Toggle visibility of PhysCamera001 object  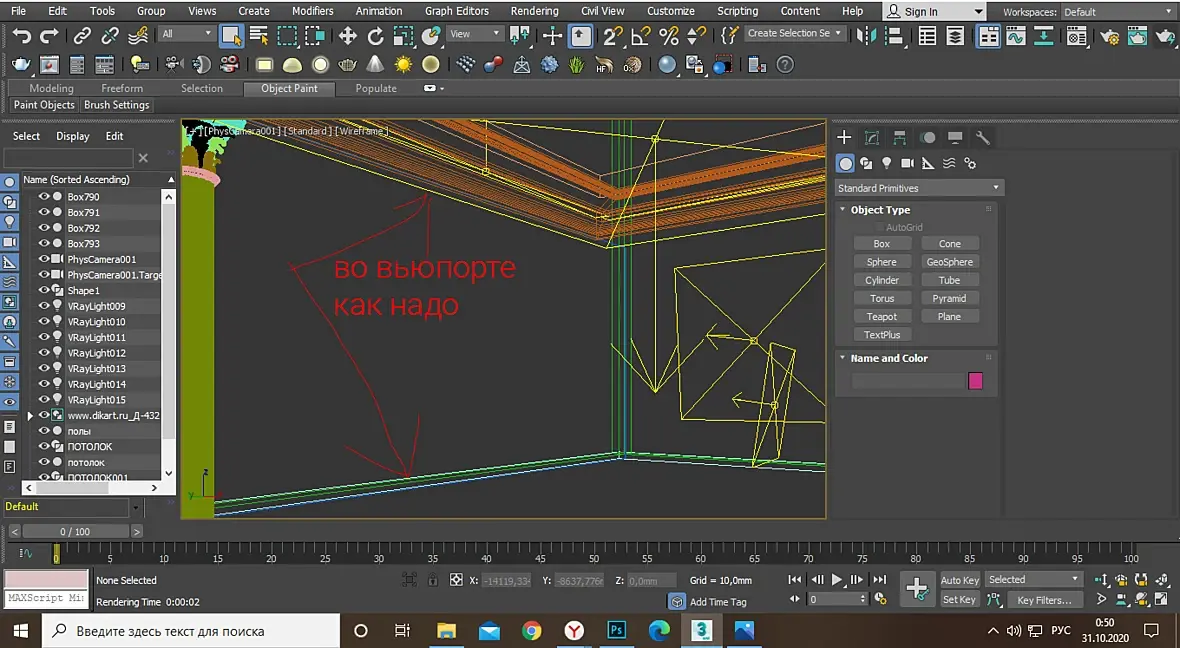pos(44,259)
